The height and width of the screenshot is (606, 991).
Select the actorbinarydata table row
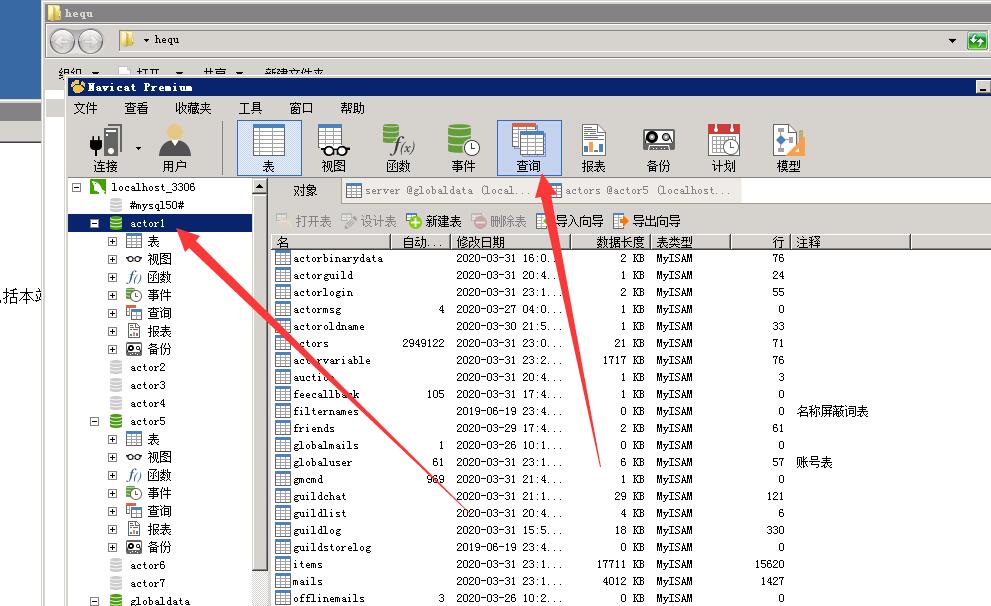pos(338,258)
